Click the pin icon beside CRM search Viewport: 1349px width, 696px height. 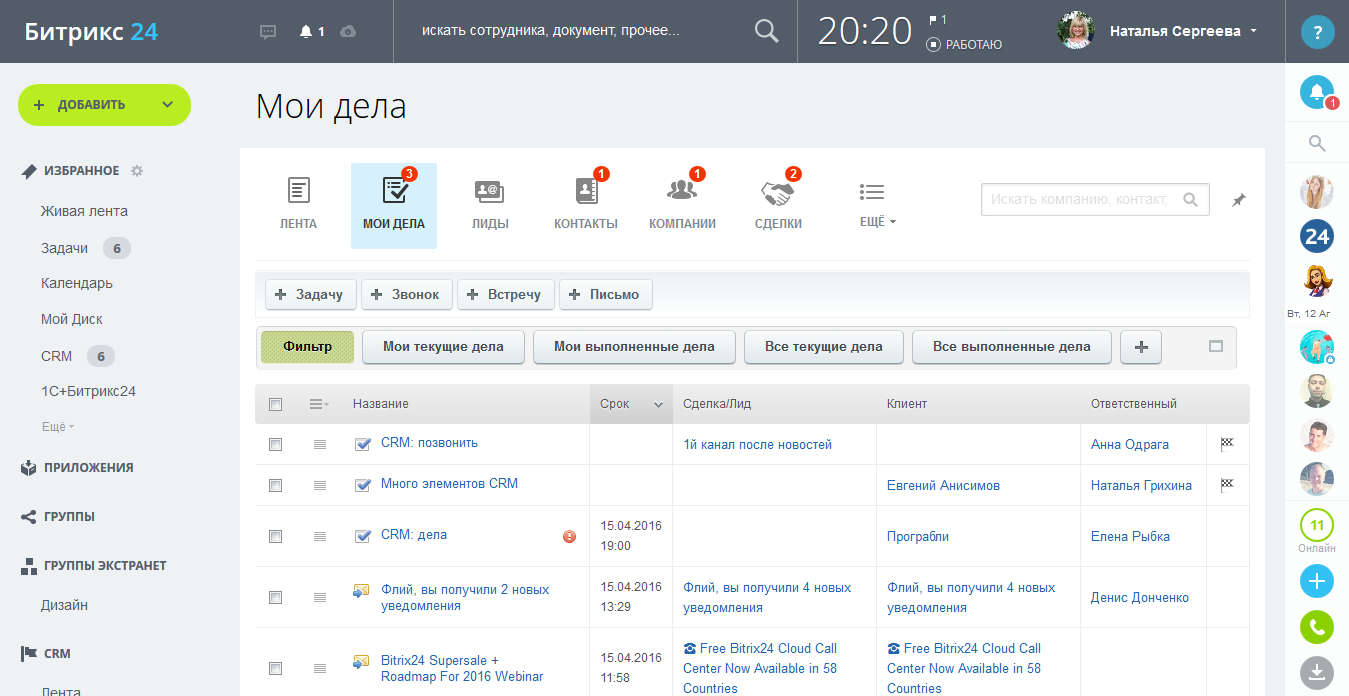(1238, 200)
